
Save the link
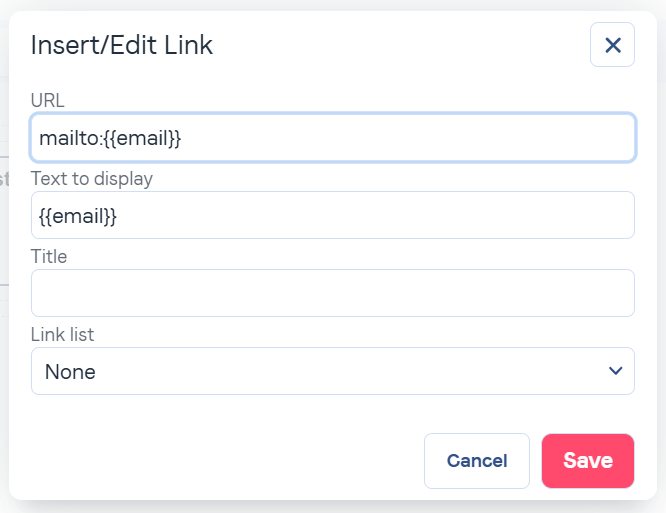click(x=587, y=460)
